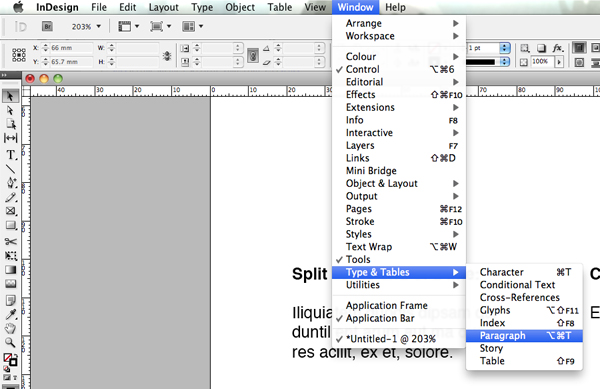Select the Hand tool
This screenshot has height=389, width=600.
coord(10,328)
